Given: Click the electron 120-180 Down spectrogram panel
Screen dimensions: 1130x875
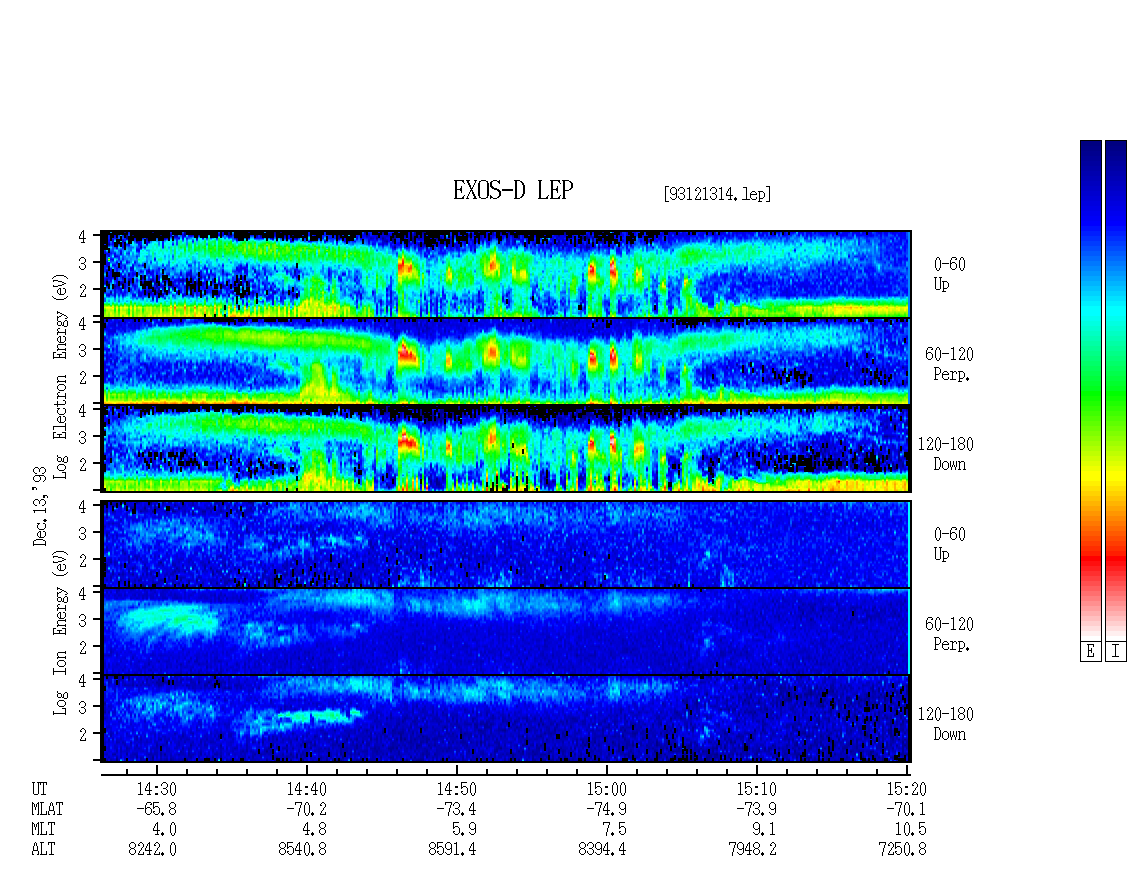Looking at the screenshot, I should coord(507,448).
